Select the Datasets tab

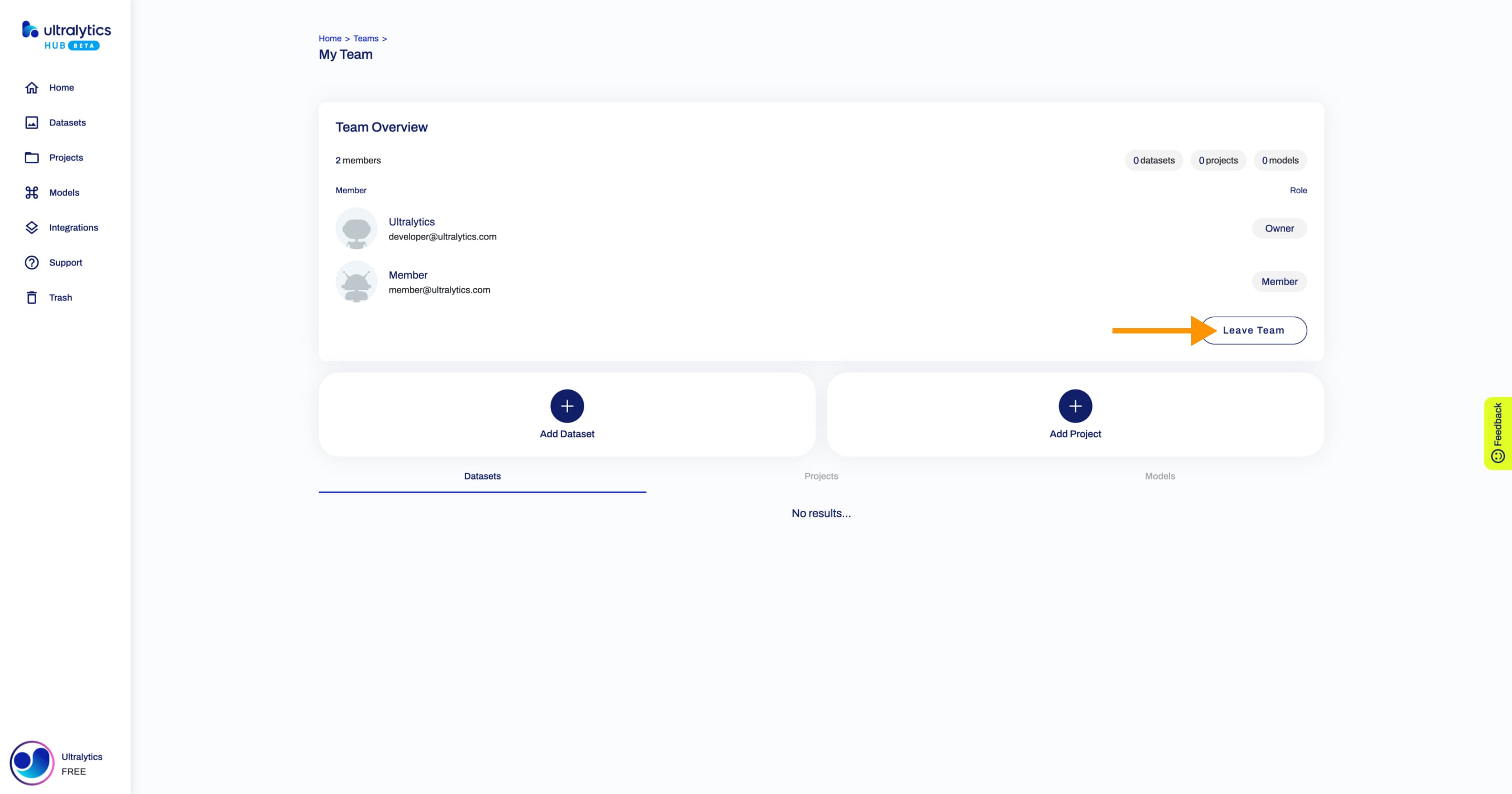click(483, 476)
